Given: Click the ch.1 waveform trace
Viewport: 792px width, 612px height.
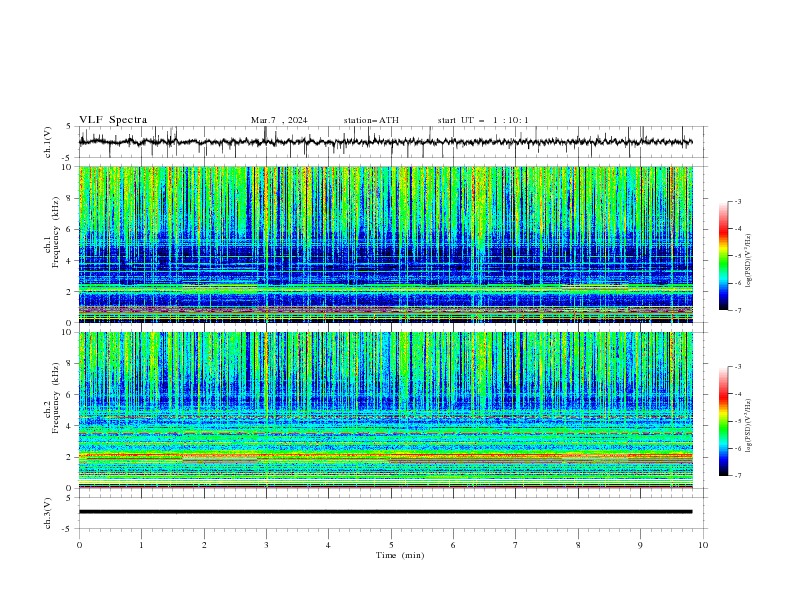Looking at the screenshot, I should [386, 142].
